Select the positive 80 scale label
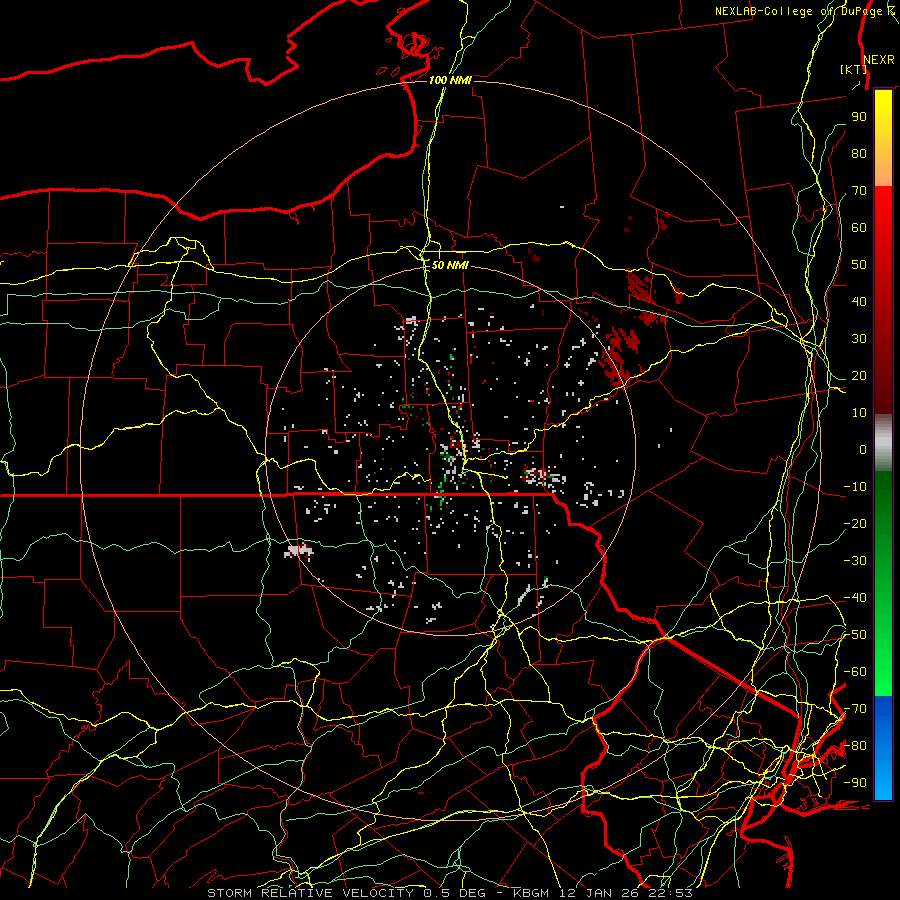 (x=859, y=154)
